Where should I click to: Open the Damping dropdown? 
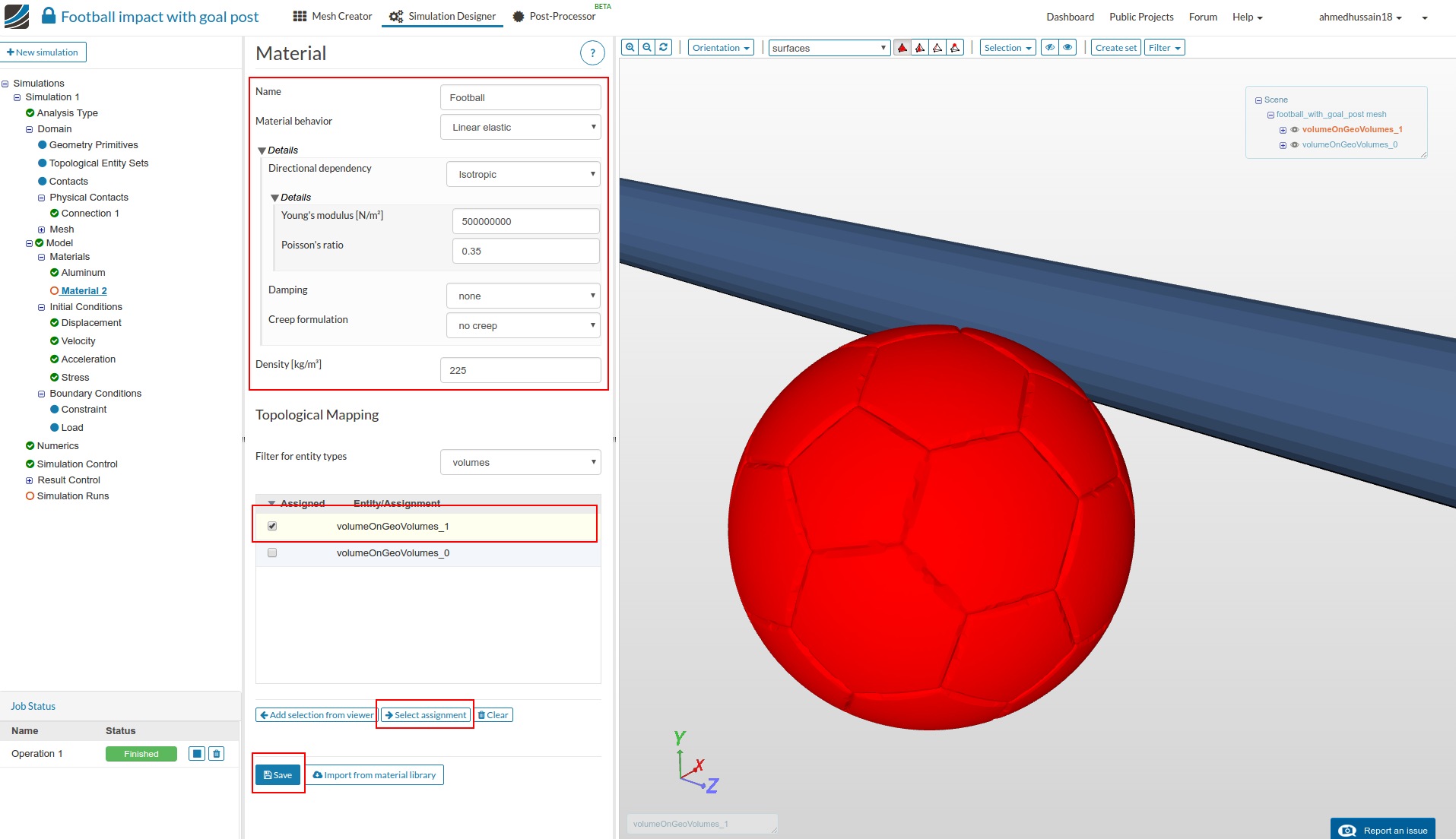(523, 296)
